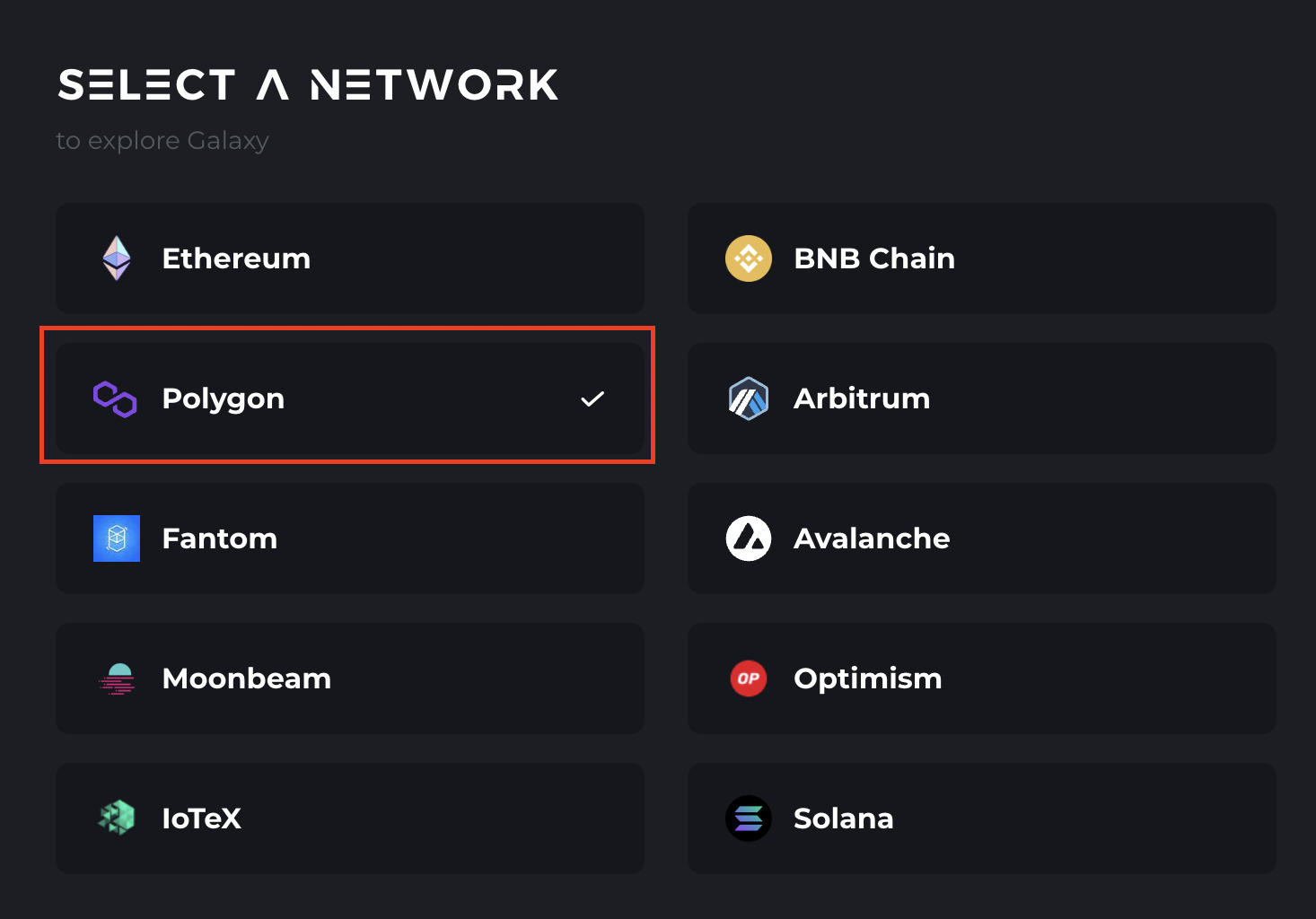Select the Optimism network label
This screenshot has height=919, width=1316.
point(867,678)
